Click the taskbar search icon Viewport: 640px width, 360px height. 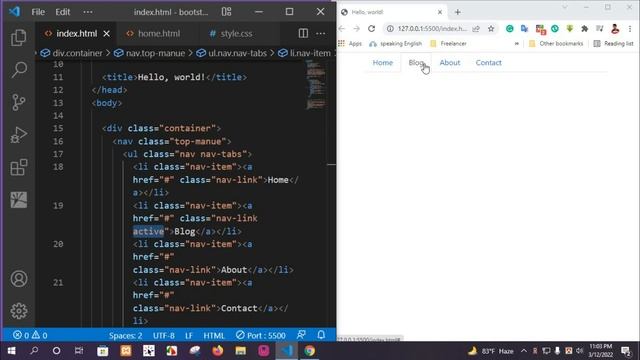click(x=34, y=351)
